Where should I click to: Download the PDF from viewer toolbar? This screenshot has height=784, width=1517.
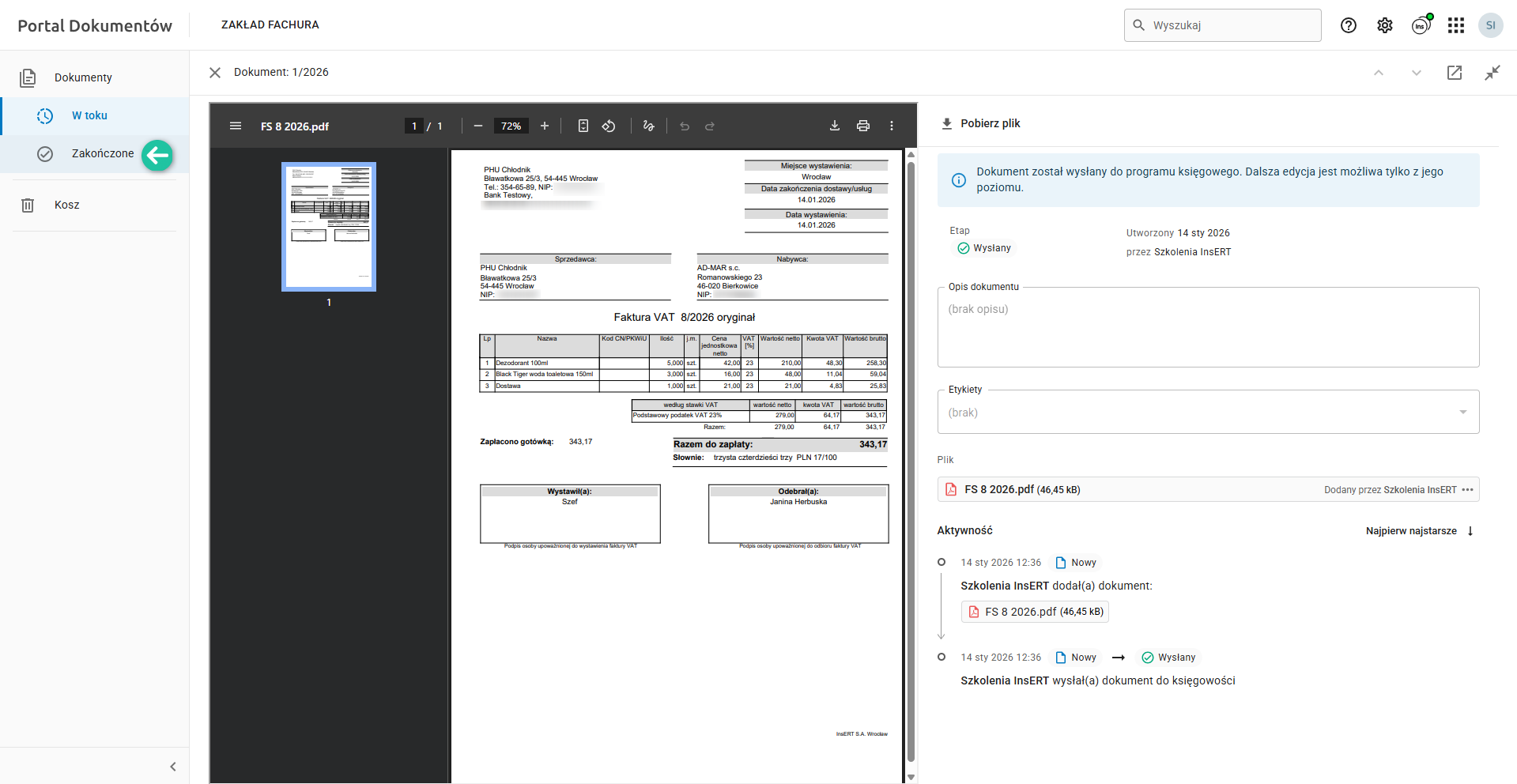click(x=834, y=126)
